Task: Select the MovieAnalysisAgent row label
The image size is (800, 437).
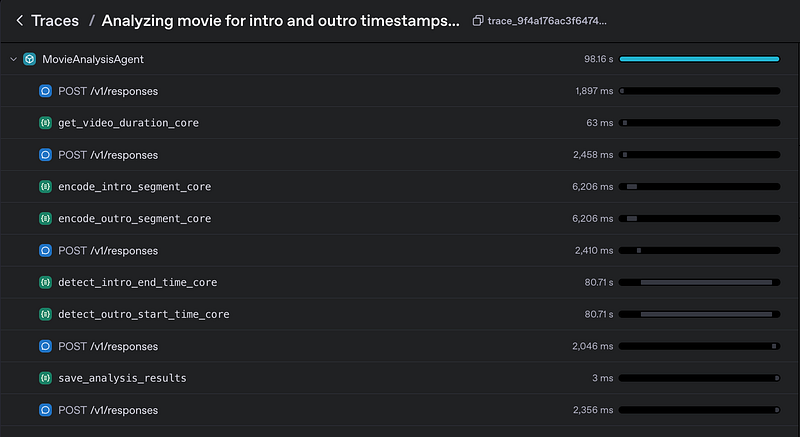Action: coord(93,59)
